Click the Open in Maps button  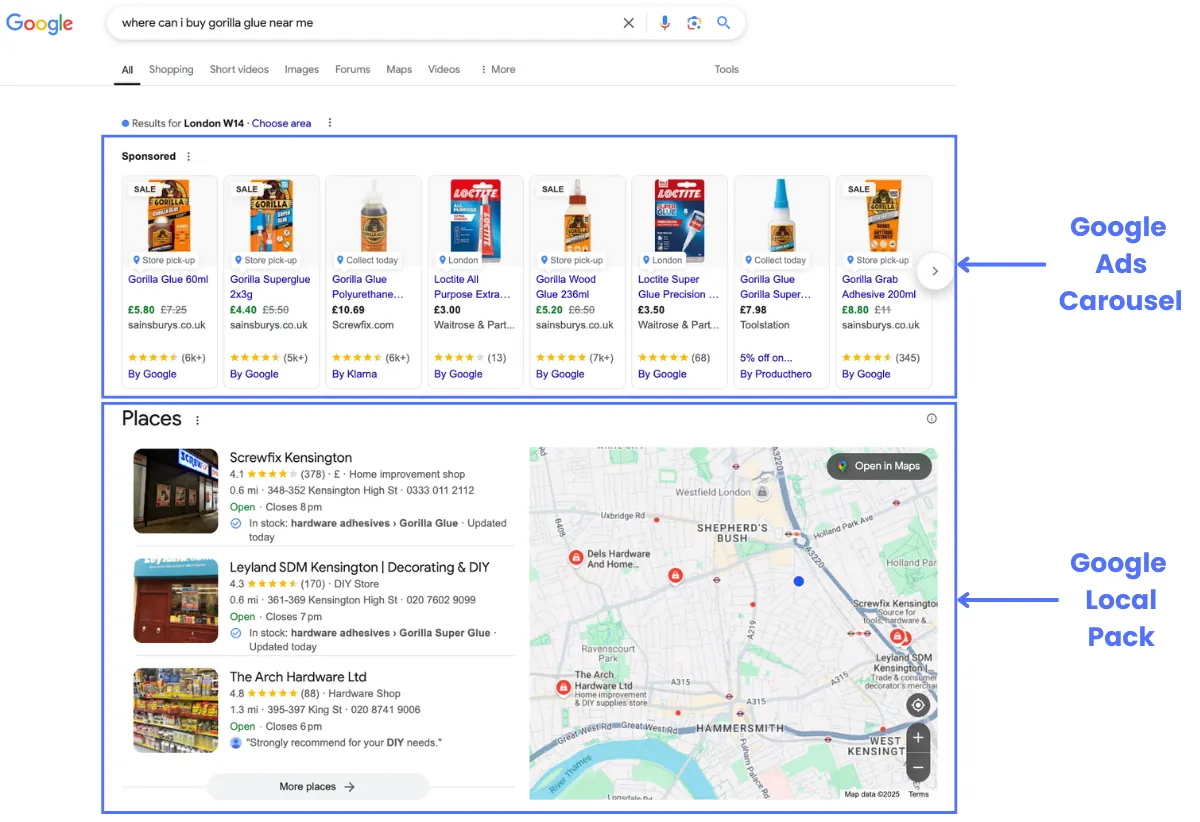tap(879, 466)
